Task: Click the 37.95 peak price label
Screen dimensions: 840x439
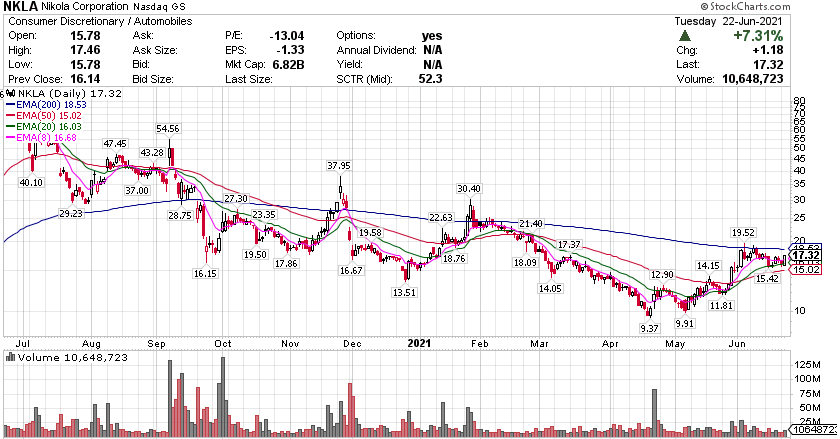Action: tap(339, 166)
